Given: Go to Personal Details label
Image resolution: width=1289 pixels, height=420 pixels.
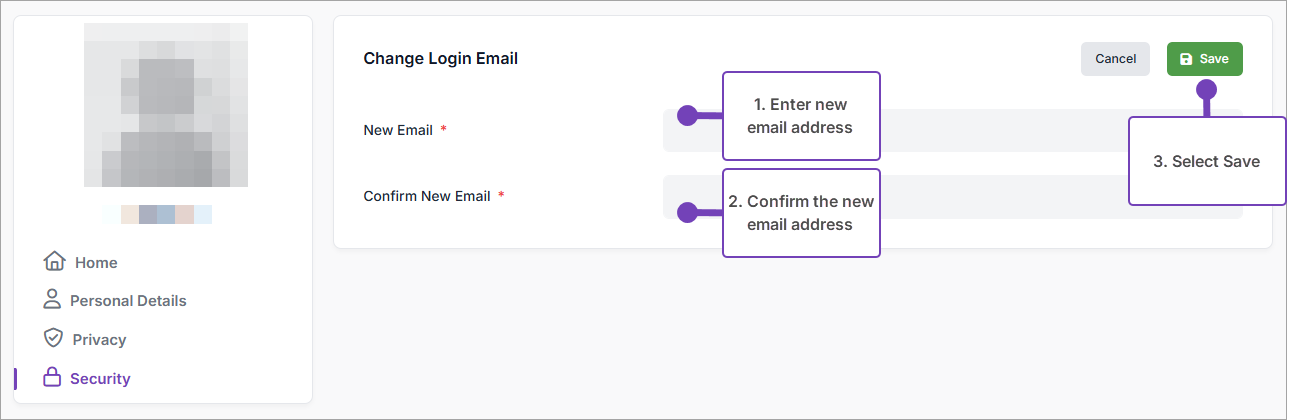Looking at the screenshot, I should point(128,301).
